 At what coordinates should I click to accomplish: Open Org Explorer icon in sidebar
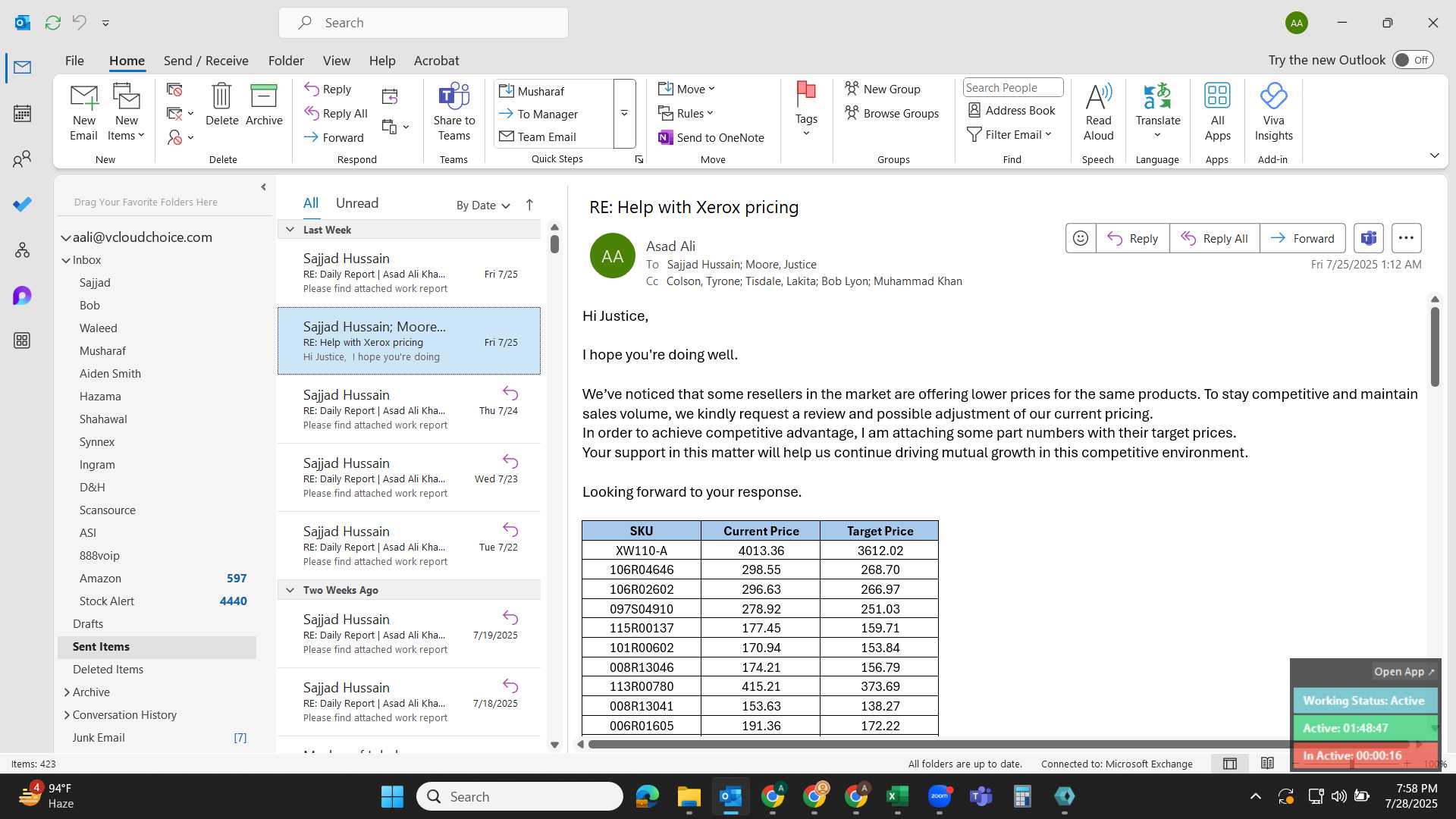tap(22, 250)
